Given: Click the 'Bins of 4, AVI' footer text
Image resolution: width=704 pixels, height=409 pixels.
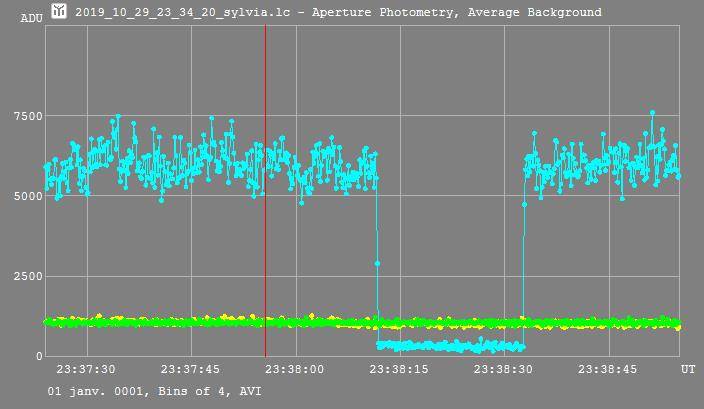Looking at the screenshot, I should [x=209, y=391].
